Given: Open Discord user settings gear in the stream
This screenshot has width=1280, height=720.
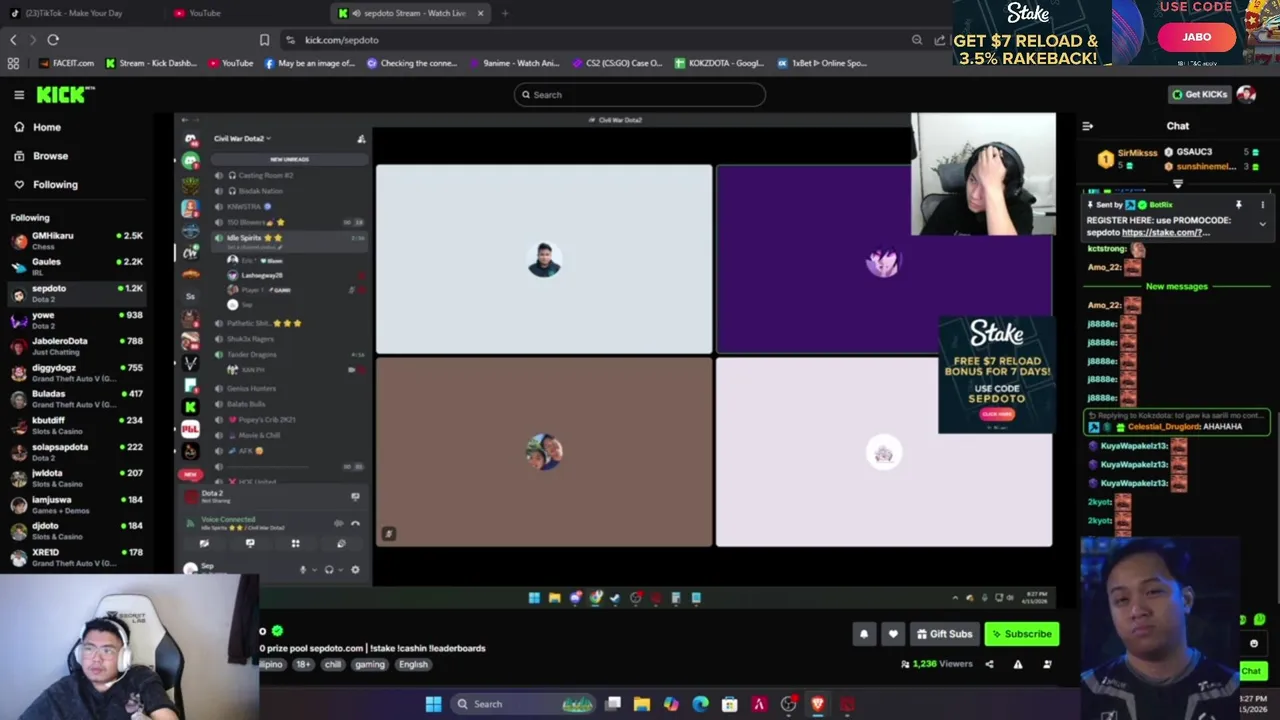Looking at the screenshot, I should point(355,570).
